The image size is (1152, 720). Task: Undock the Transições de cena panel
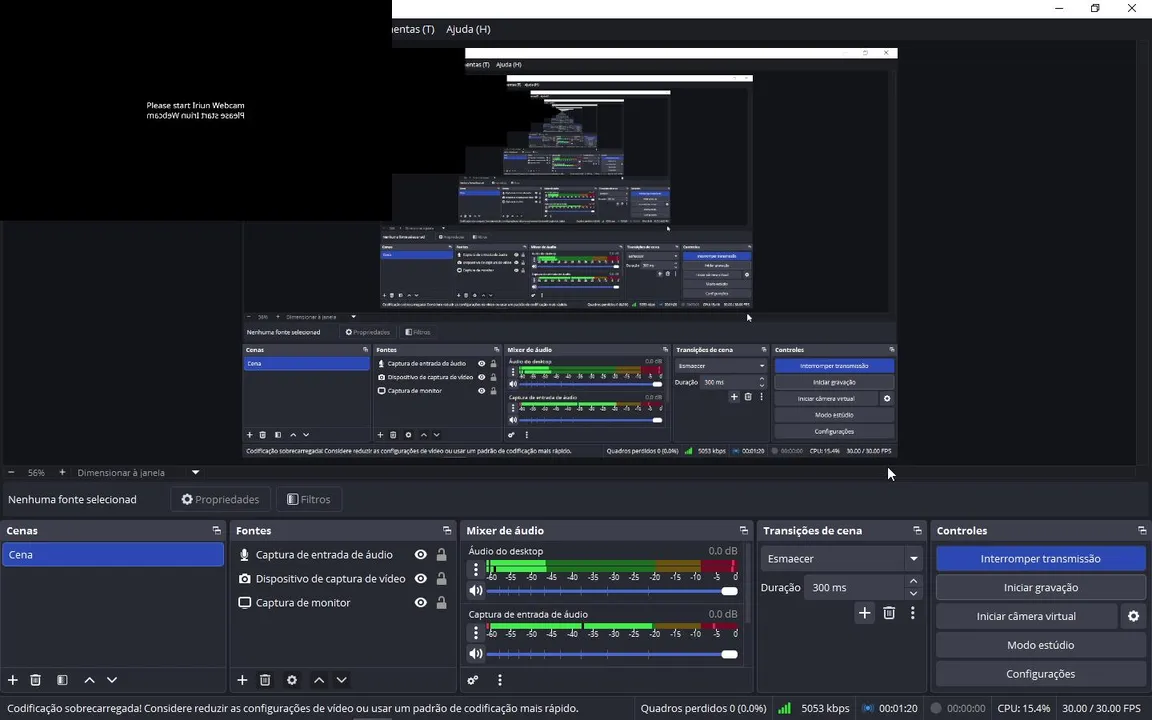(917, 530)
